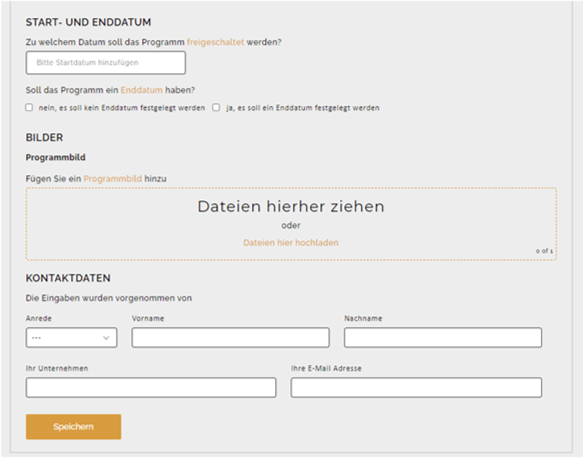Click 'Dateien hier hochladen' upload link
583x459 pixels.
pyautogui.click(x=291, y=243)
